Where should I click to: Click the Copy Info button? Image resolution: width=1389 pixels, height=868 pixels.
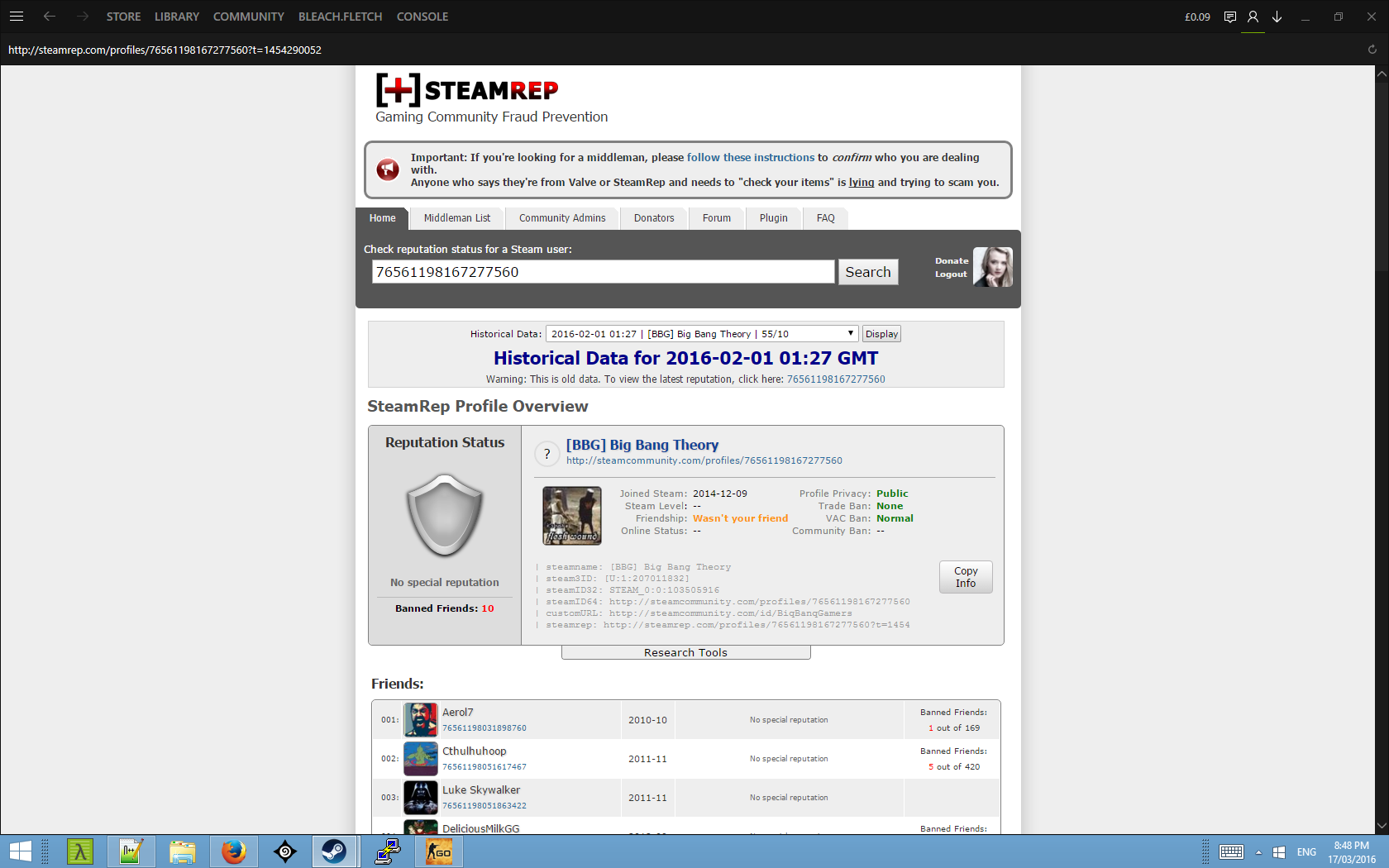pyautogui.click(x=965, y=577)
